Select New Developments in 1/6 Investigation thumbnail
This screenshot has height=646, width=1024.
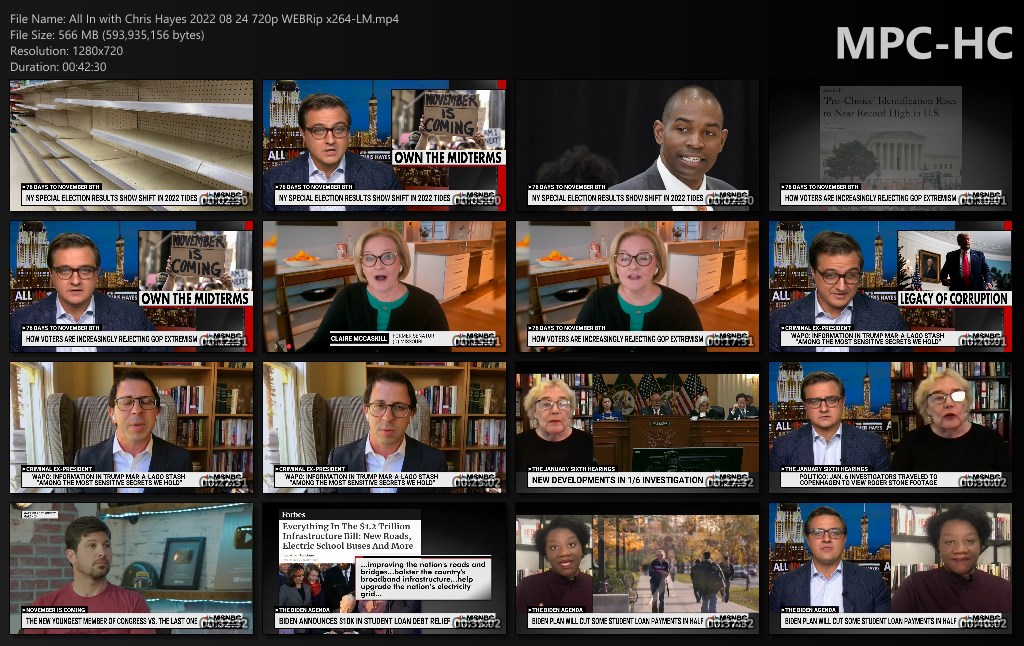tap(637, 427)
